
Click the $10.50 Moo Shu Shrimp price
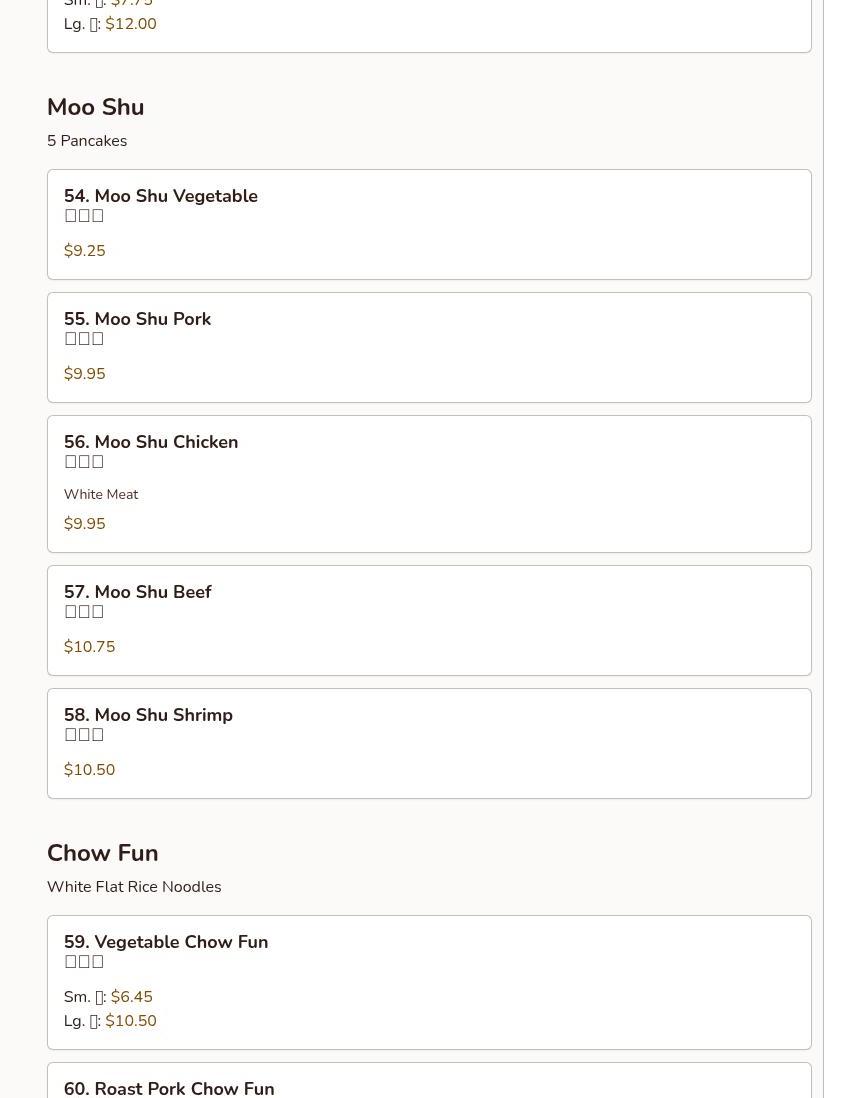90,770
